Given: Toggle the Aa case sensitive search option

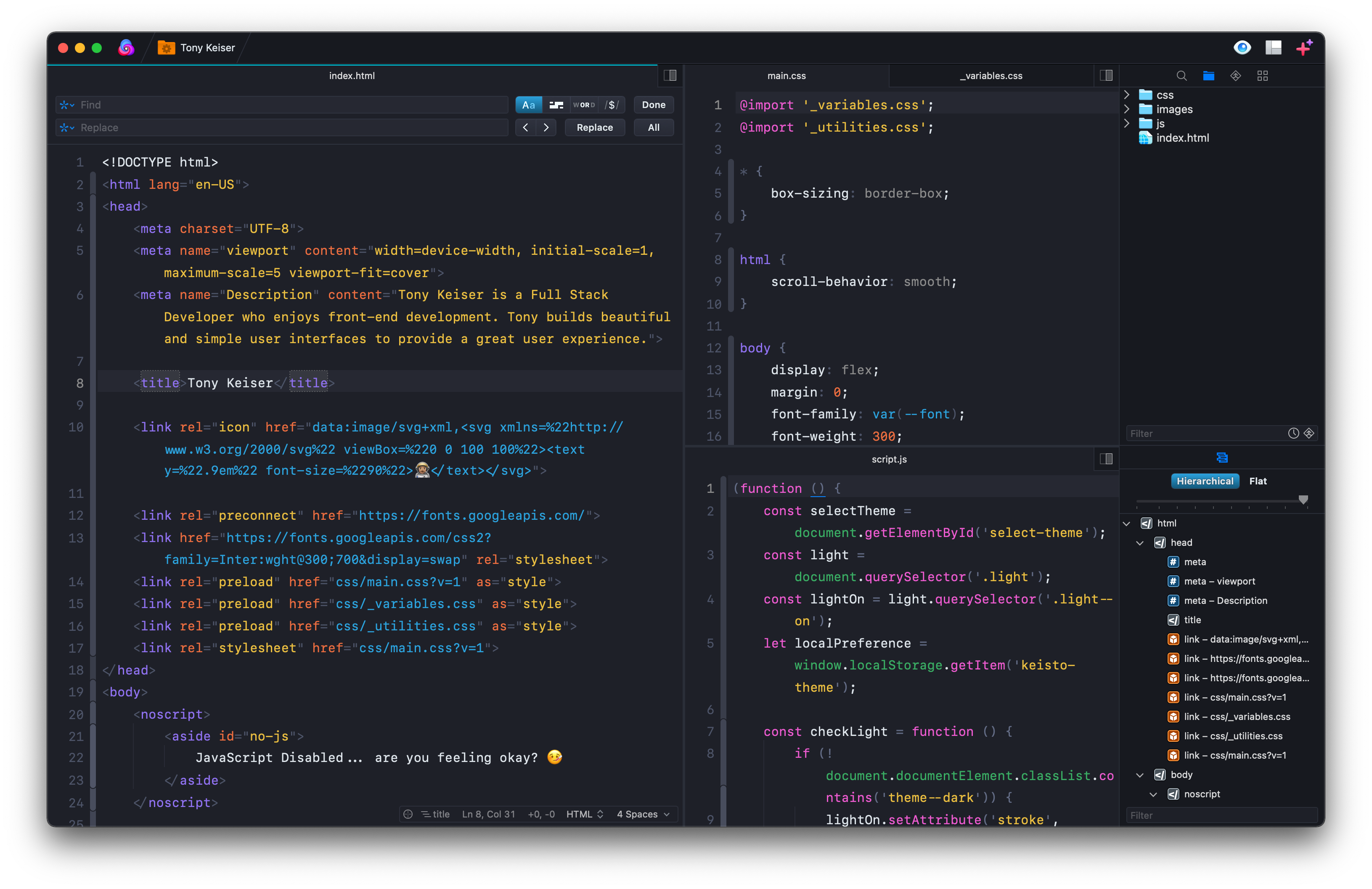Looking at the screenshot, I should point(528,105).
